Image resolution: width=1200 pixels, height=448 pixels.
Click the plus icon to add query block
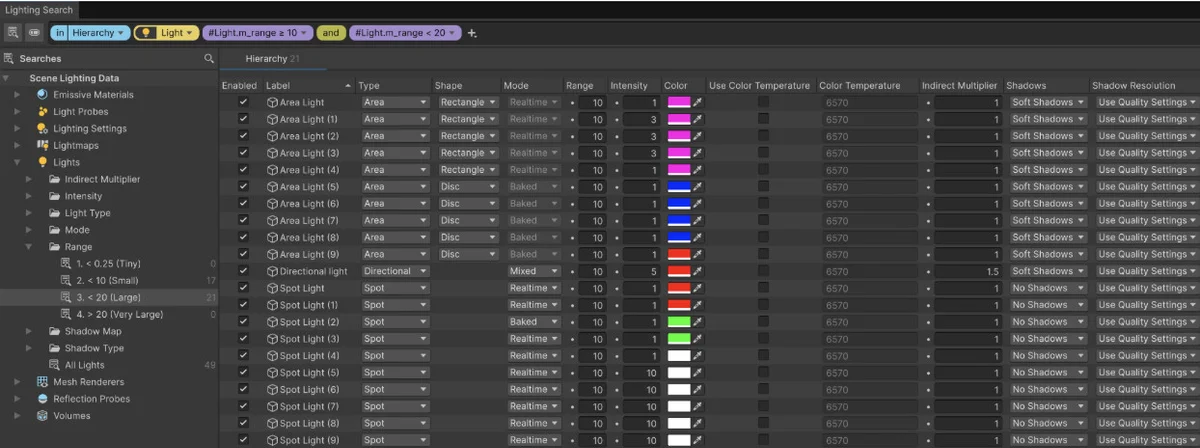tap(473, 33)
